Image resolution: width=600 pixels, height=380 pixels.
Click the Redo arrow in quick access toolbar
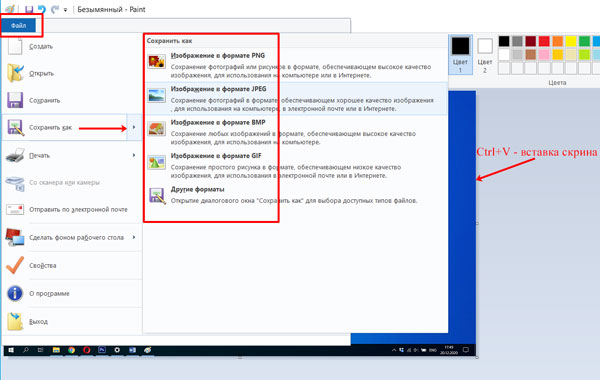point(55,10)
